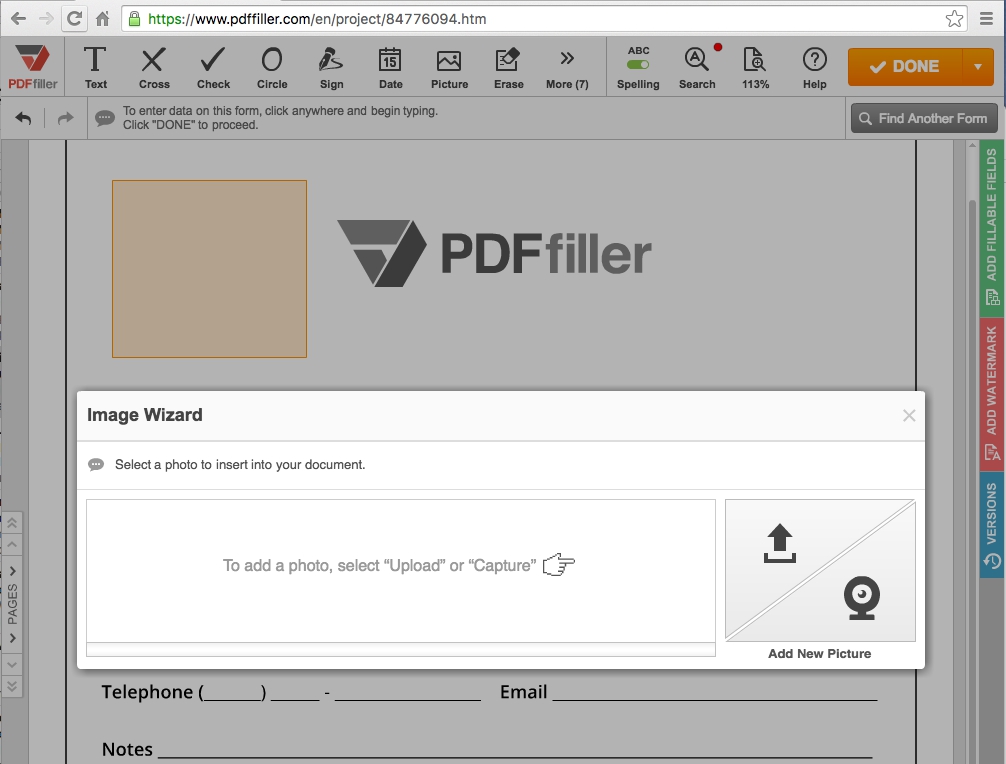The width and height of the screenshot is (1006, 764).
Task: Click the telephone area code blank
Action: 232,693
